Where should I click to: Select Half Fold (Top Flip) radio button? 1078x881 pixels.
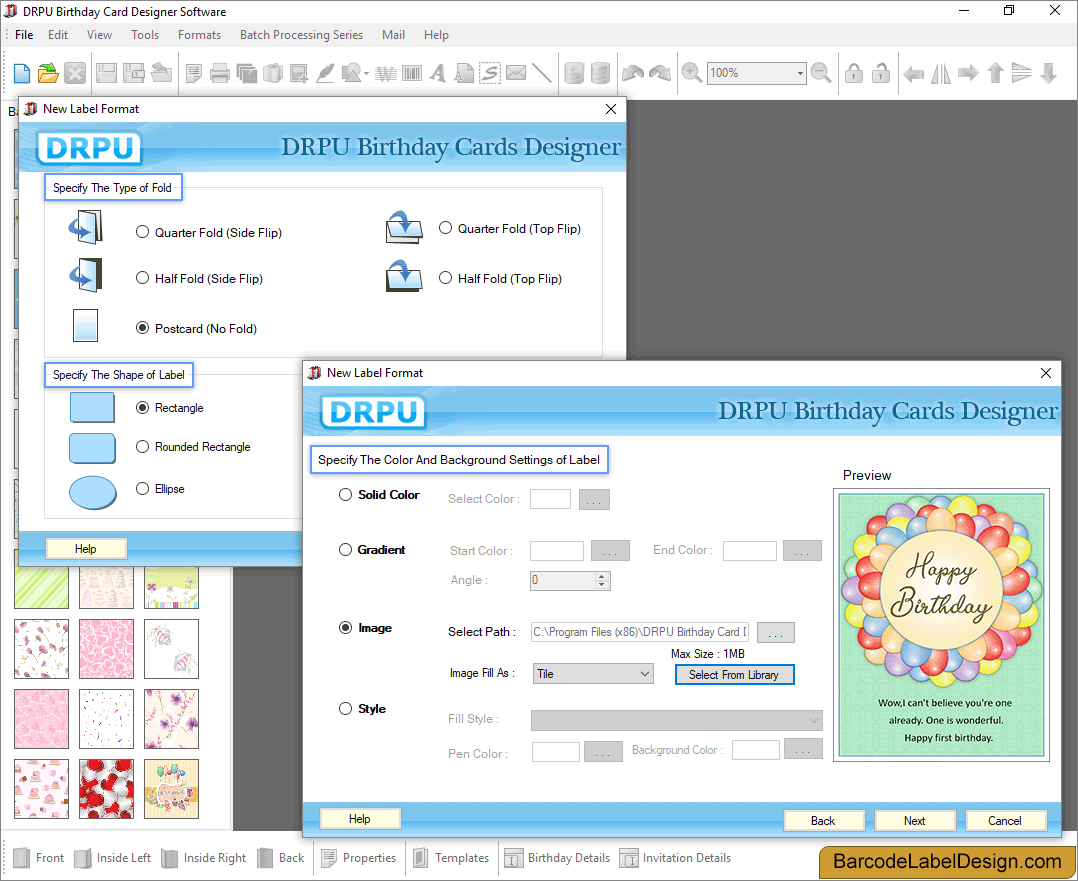446,278
